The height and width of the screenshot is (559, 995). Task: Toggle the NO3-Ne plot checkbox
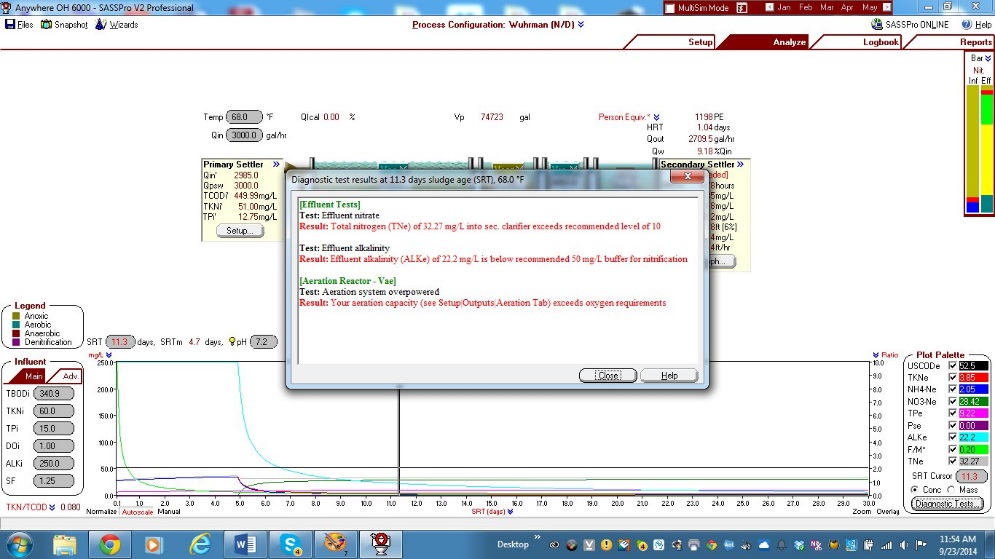coord(953,402)
